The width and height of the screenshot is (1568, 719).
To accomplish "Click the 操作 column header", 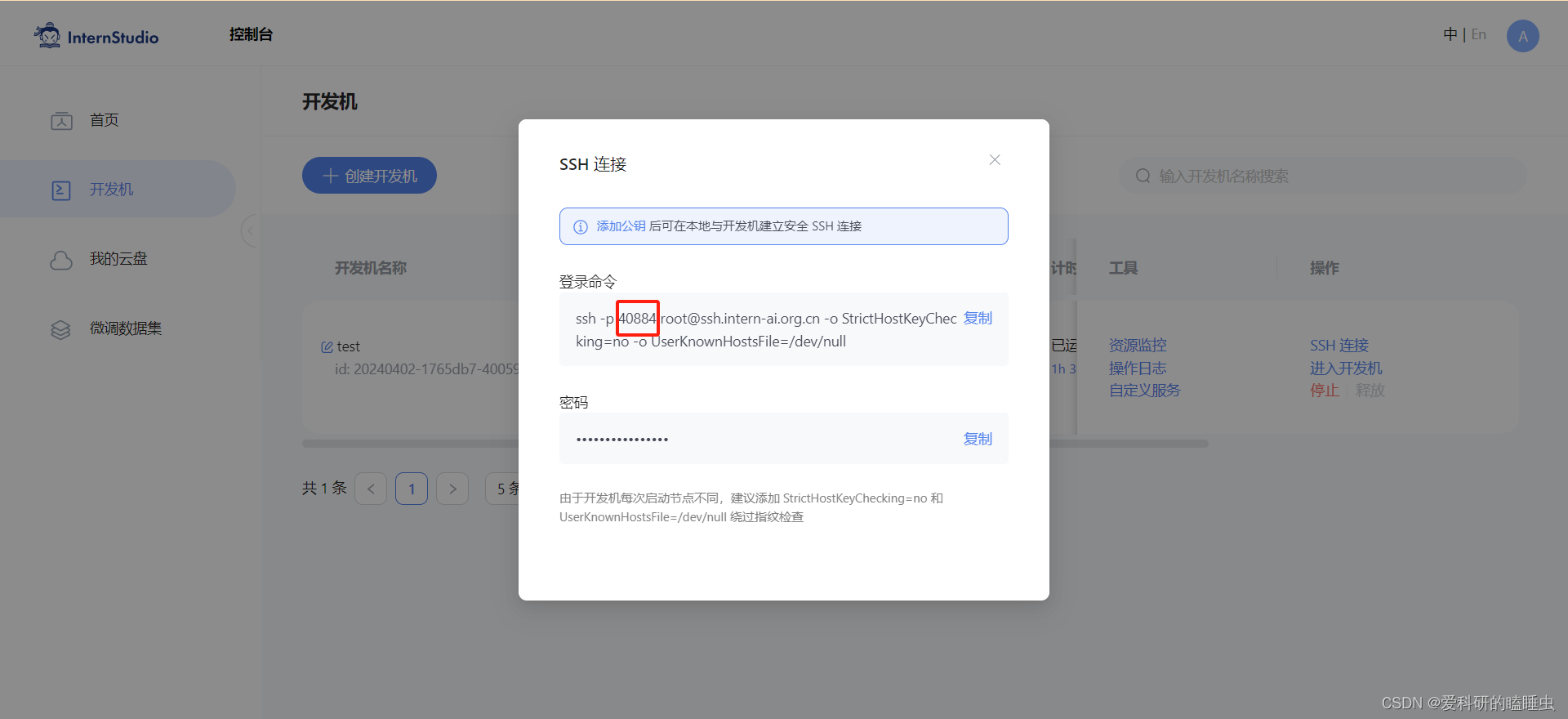I will [x=1325, y=268].
